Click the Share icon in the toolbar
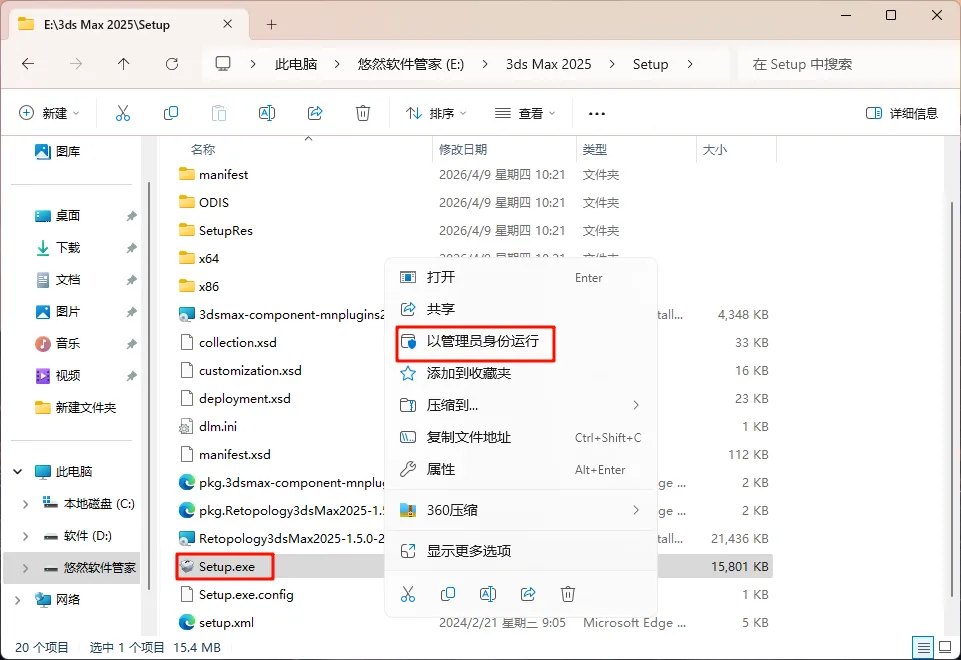The width and height of the screenshot is (961, 660). click(x=315, y=113)
